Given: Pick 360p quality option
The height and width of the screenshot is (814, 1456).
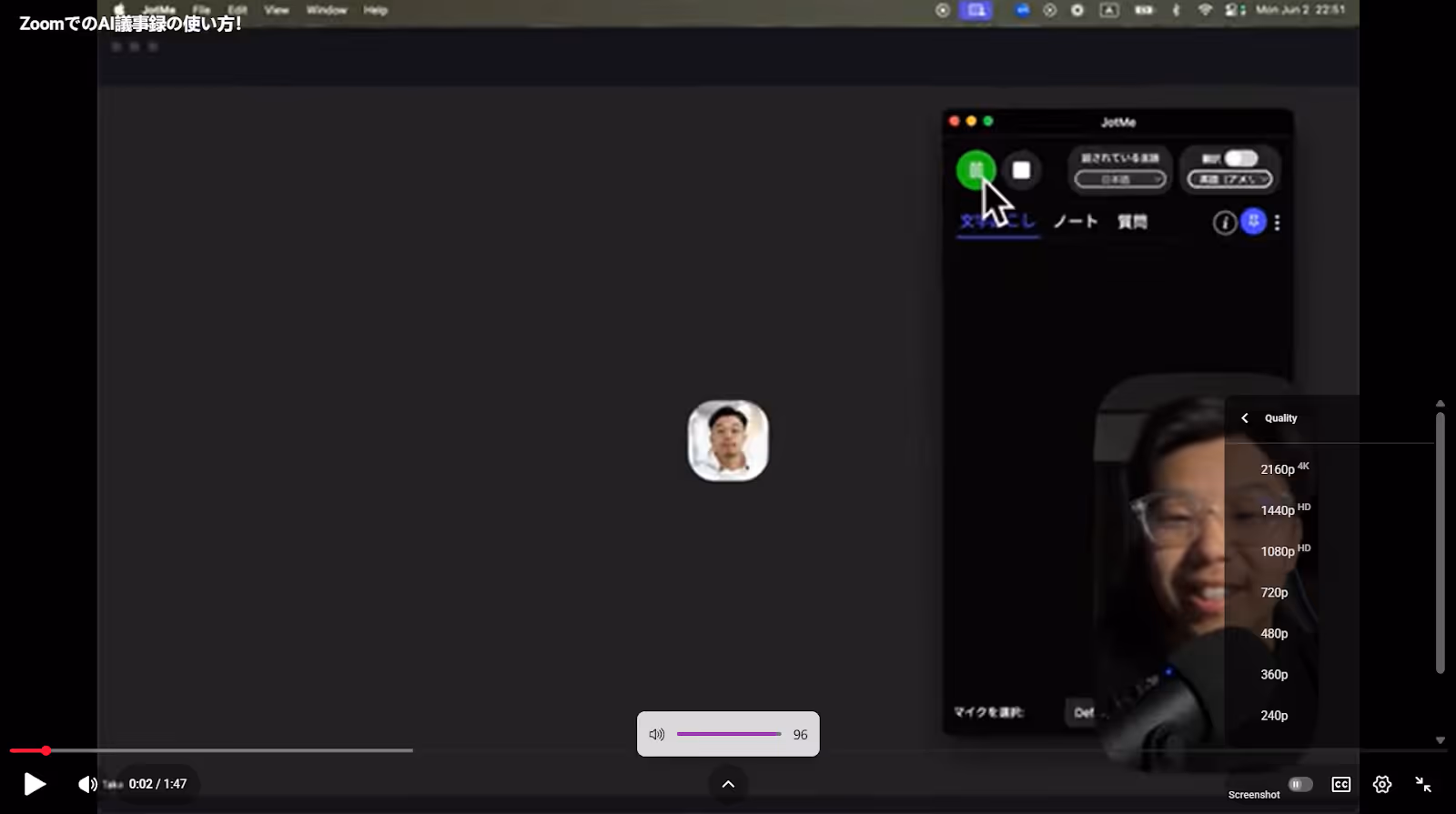Looking at the screenshot, I should tap(1274, 674).
